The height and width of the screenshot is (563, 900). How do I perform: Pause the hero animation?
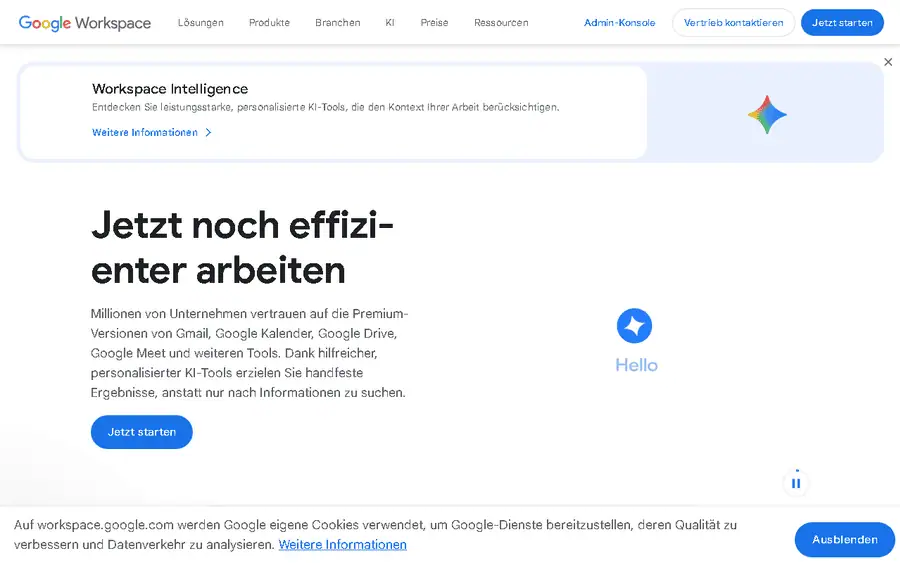(796, 483)
